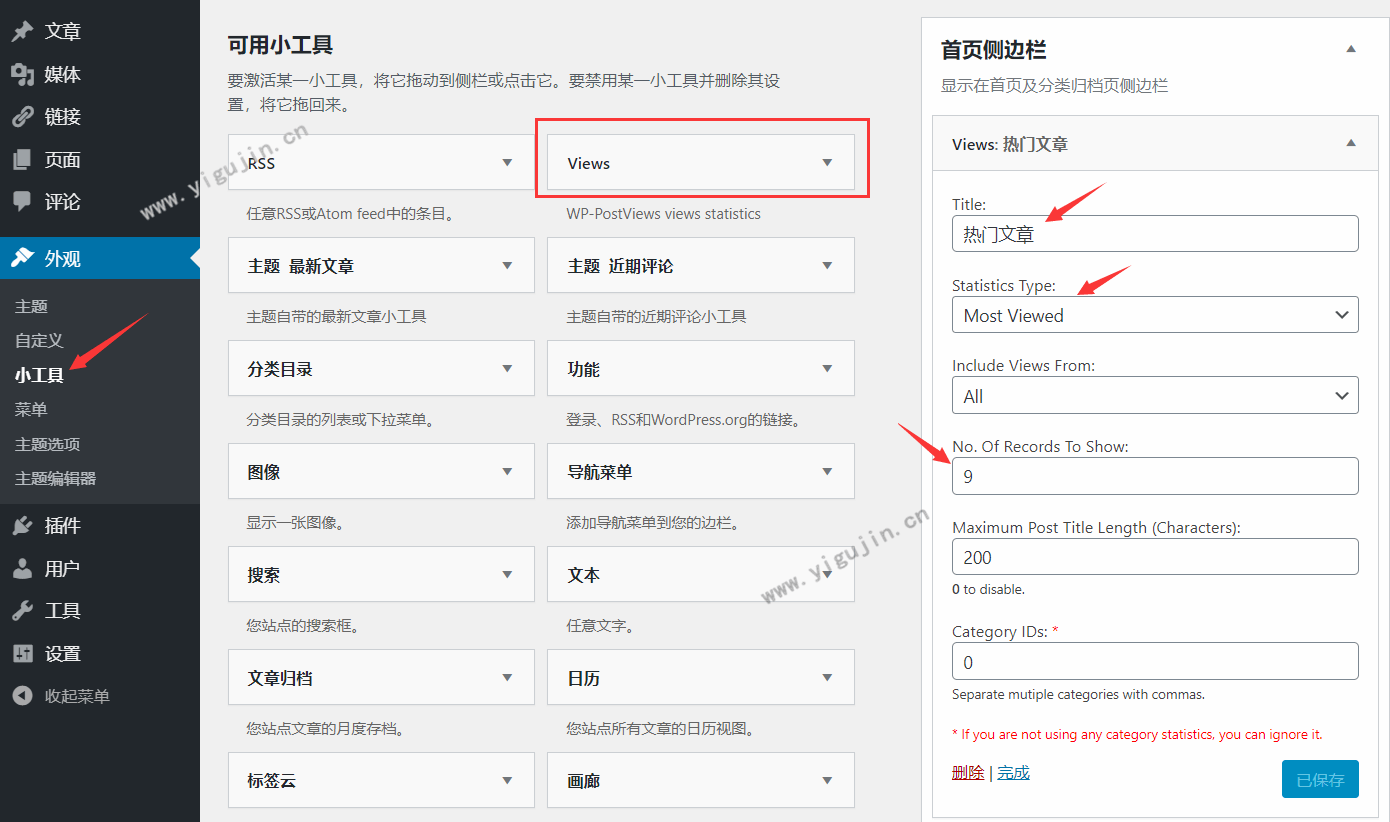Click the plug icon beside 插件

tap(22, 526)
